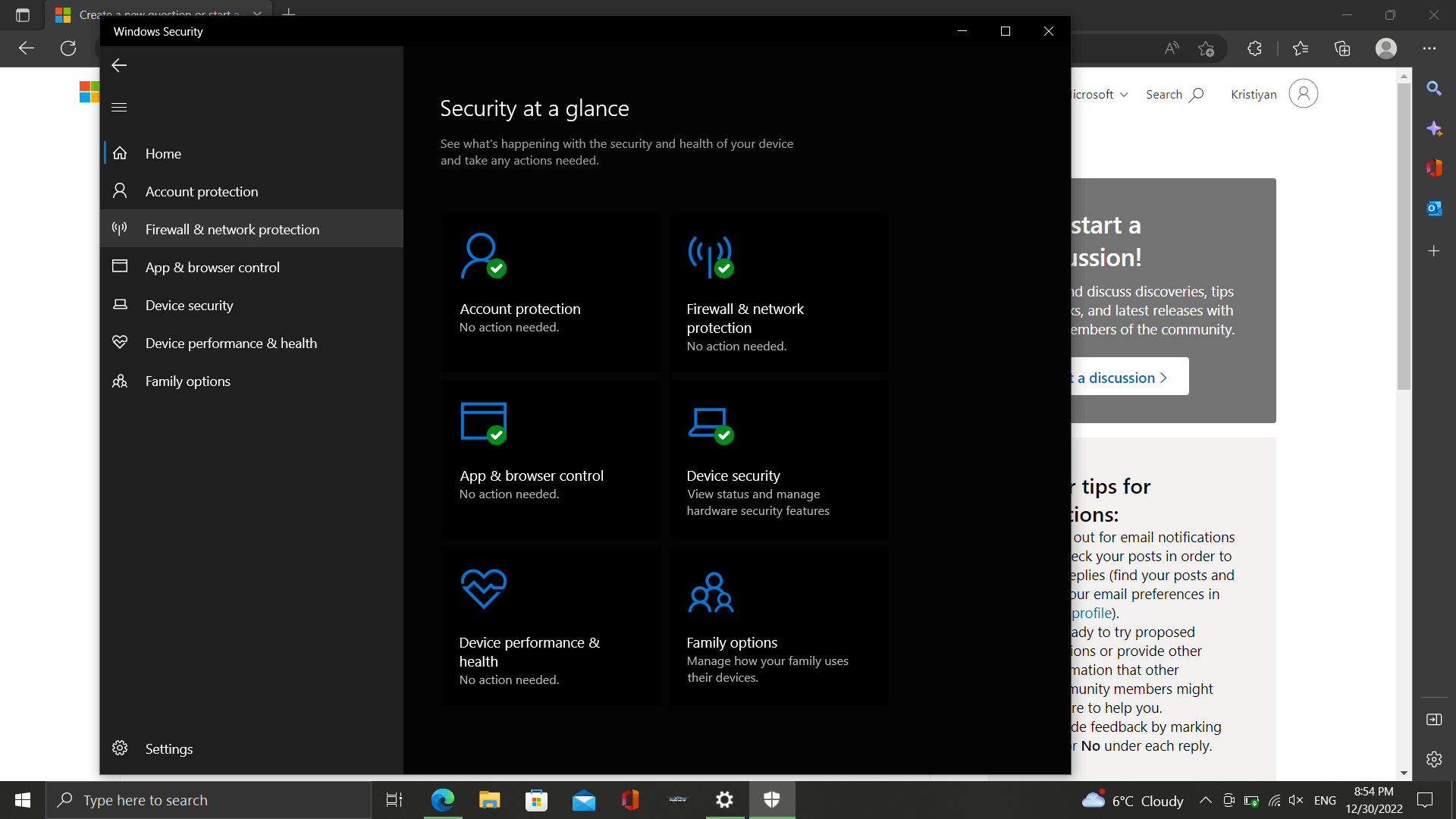Click the sidebar Home house icon
The image size is (1456, 819).
[x=120, y=153]
